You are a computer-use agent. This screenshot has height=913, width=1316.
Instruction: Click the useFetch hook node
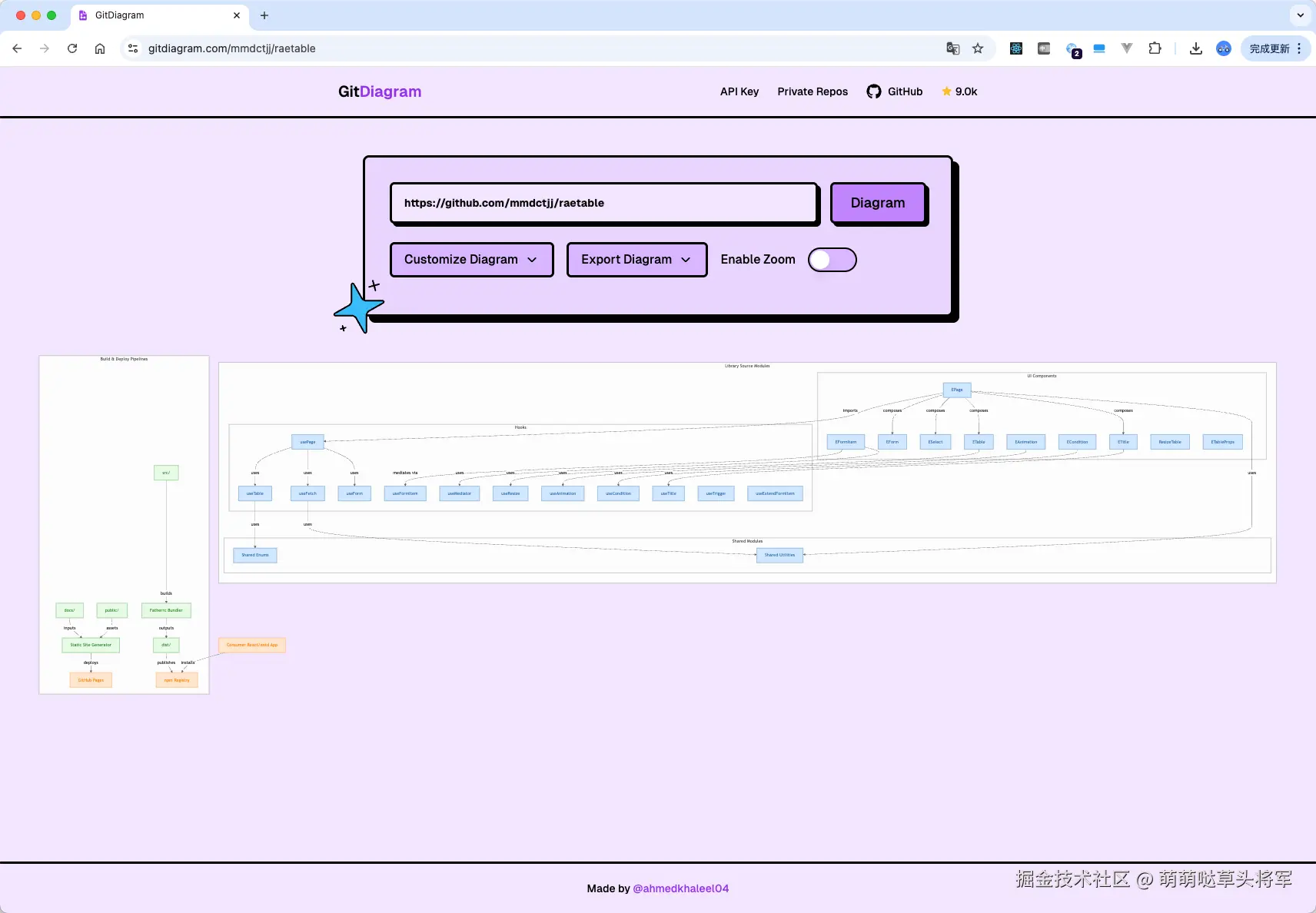pyautogui.click(x=307, y=493)
